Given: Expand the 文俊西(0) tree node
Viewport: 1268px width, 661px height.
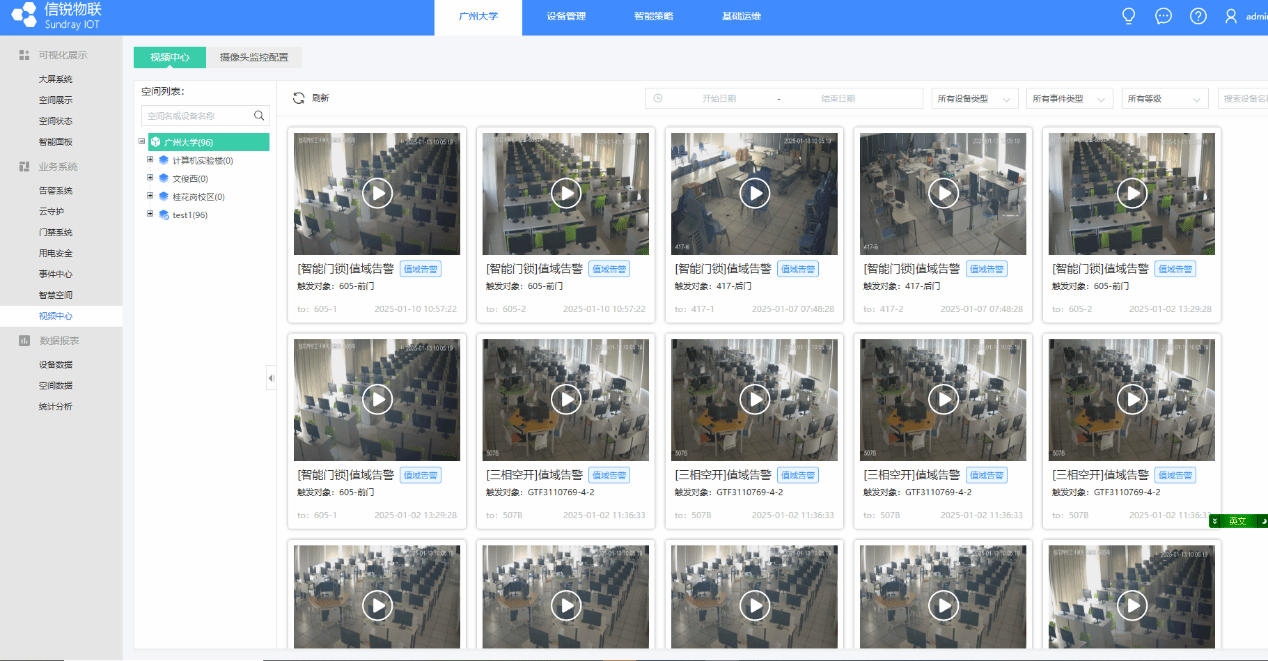Looking at the screenshot, I should (x=150, y=178).
